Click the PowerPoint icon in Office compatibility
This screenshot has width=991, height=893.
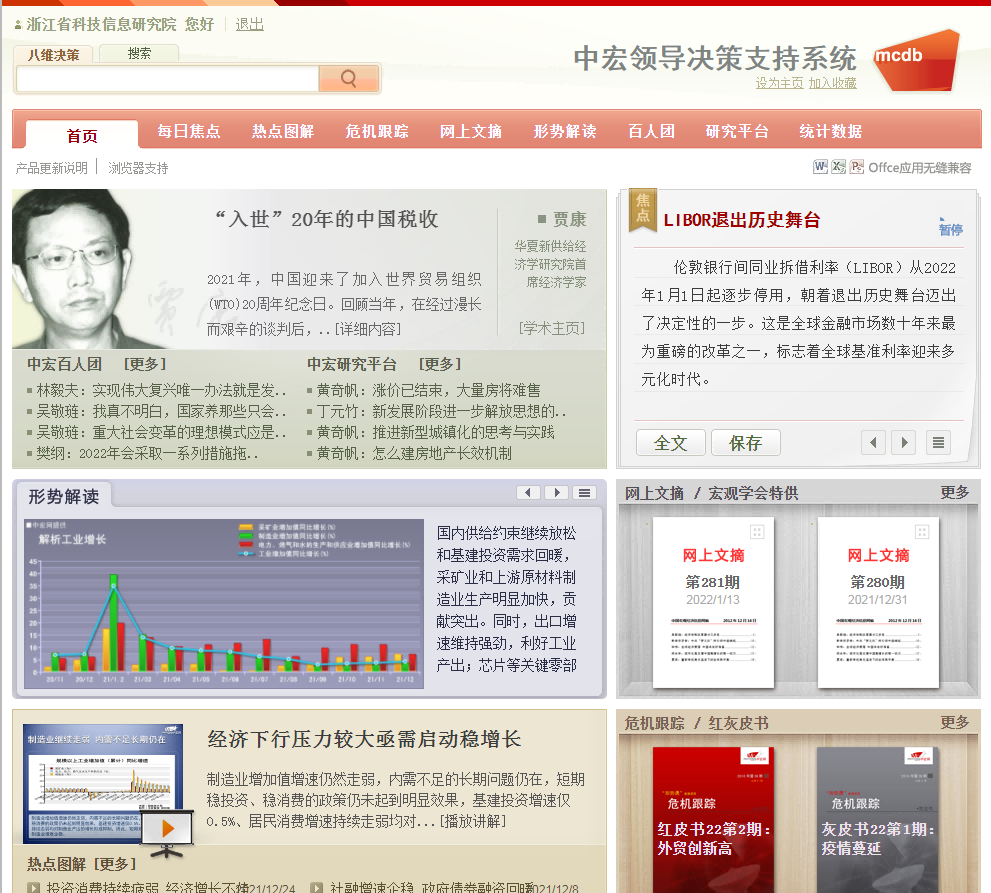[856, 167]
